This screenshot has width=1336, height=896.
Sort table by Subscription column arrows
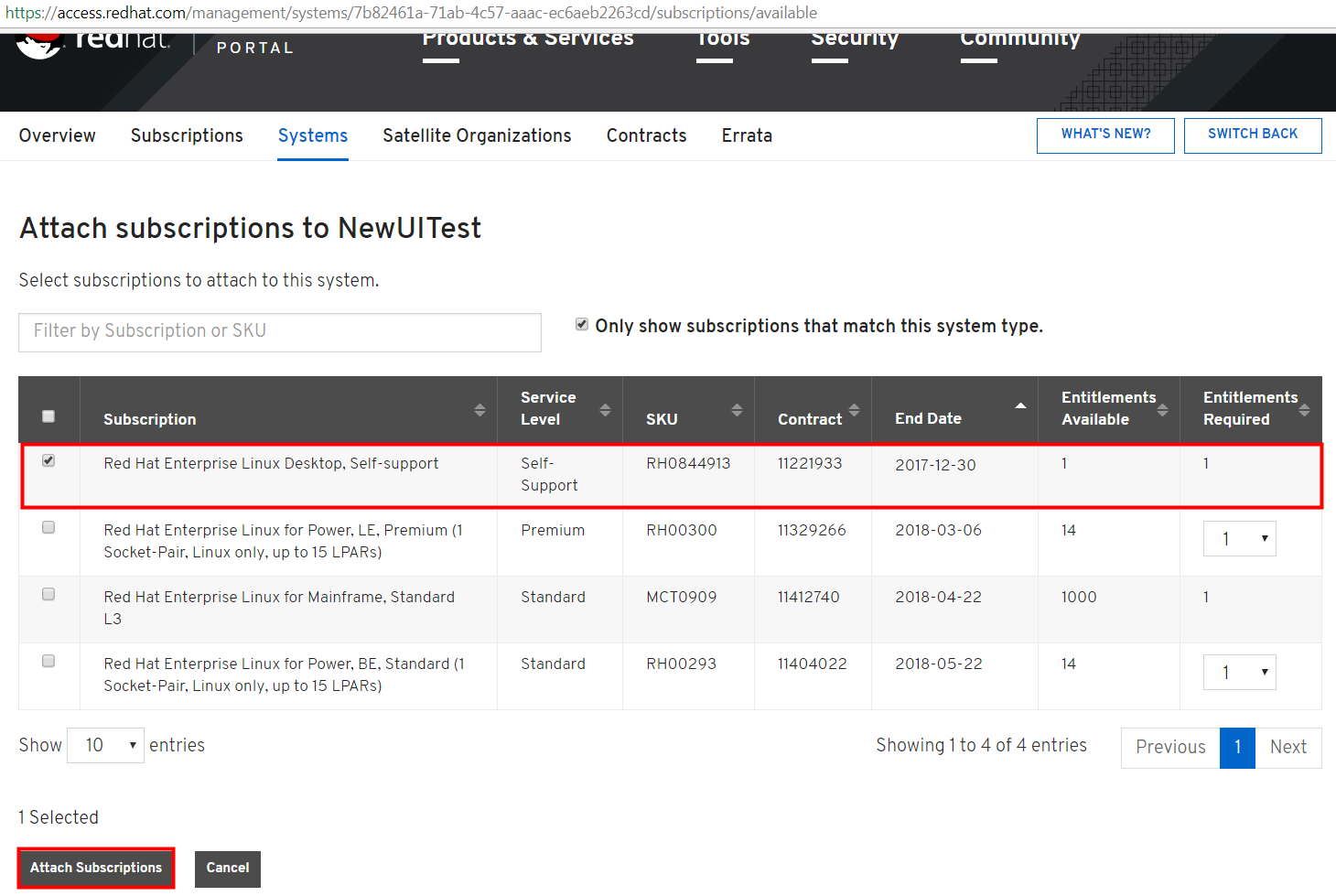coord(479,410)
